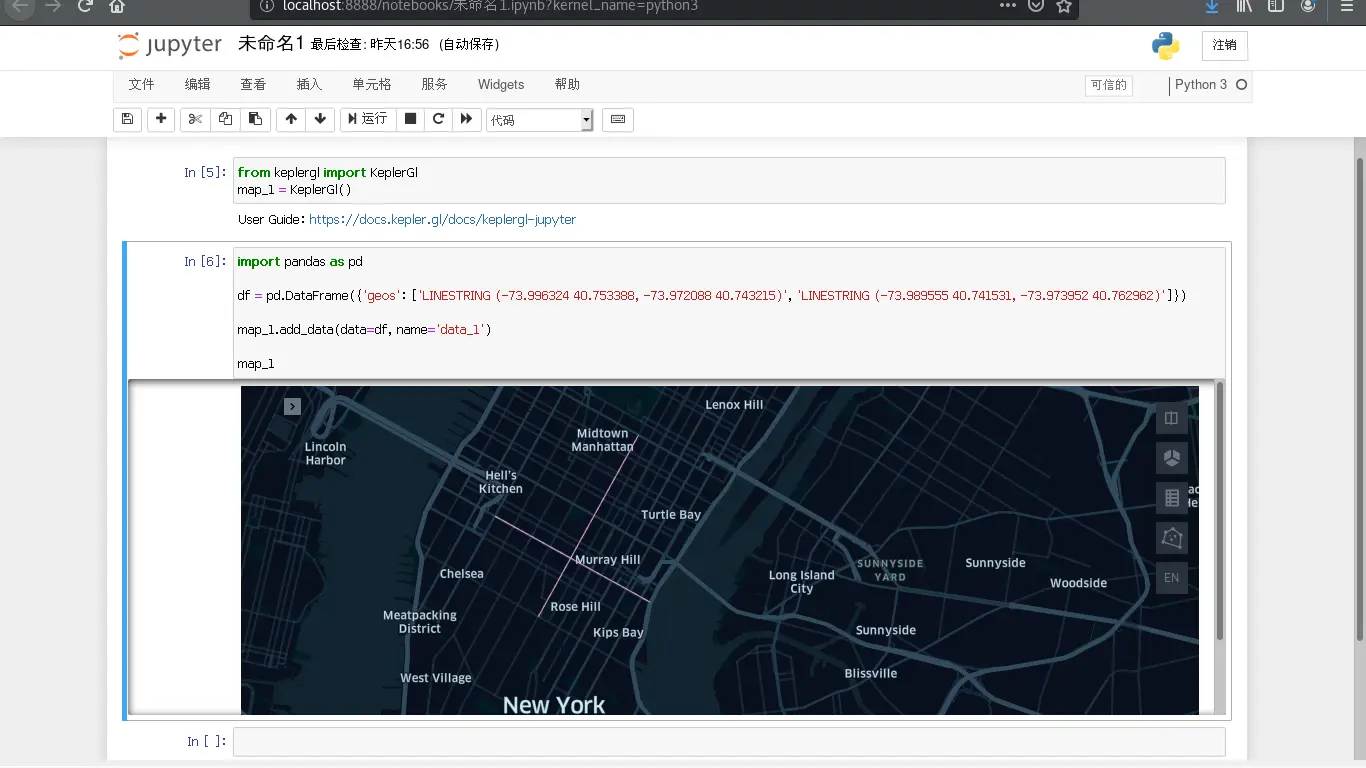Click the Hell's Kitchen map label
This screenshot has height=768, width=1366.
[501, 482]
